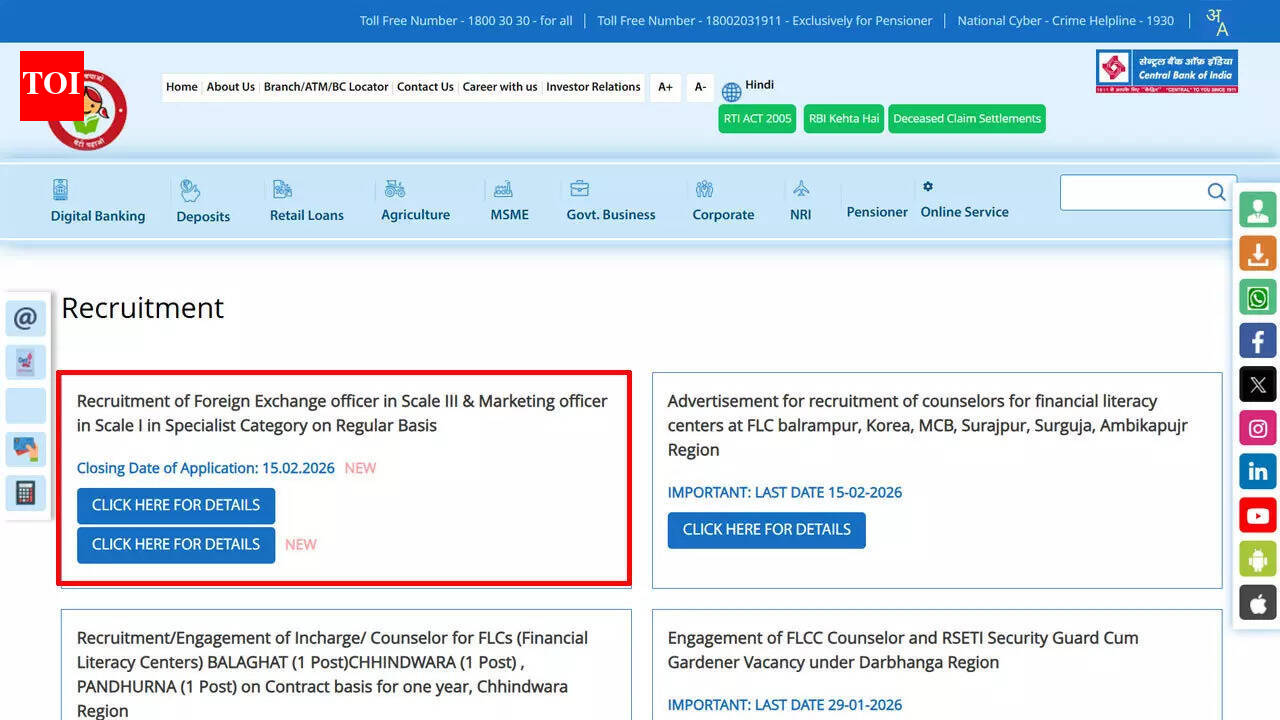
Task: Select the About Us menu item
Action: click(231, 87)
